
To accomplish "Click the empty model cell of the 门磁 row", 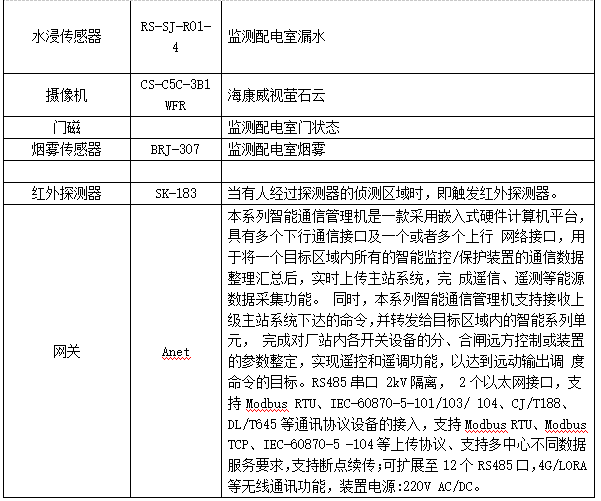I will [x=176, y=127].
